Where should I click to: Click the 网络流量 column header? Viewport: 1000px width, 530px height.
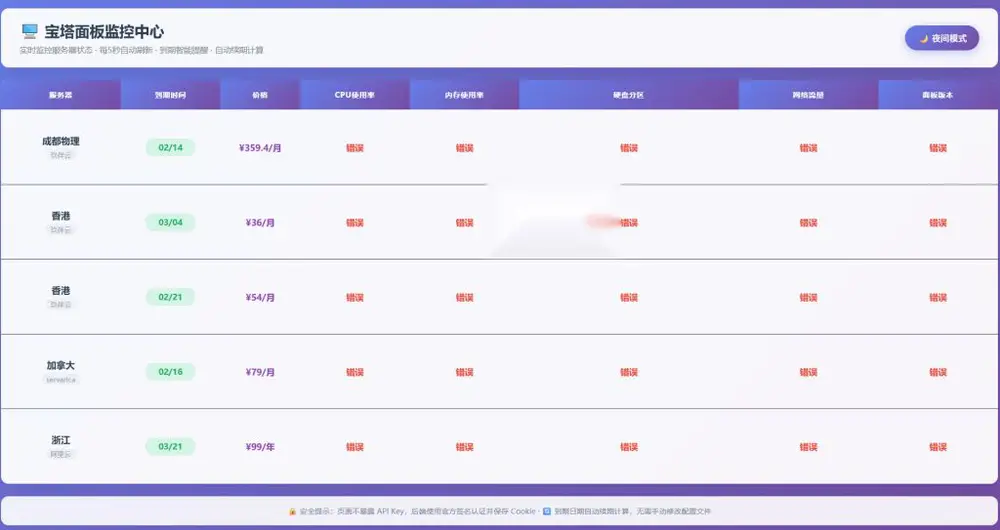pos(808,95)
